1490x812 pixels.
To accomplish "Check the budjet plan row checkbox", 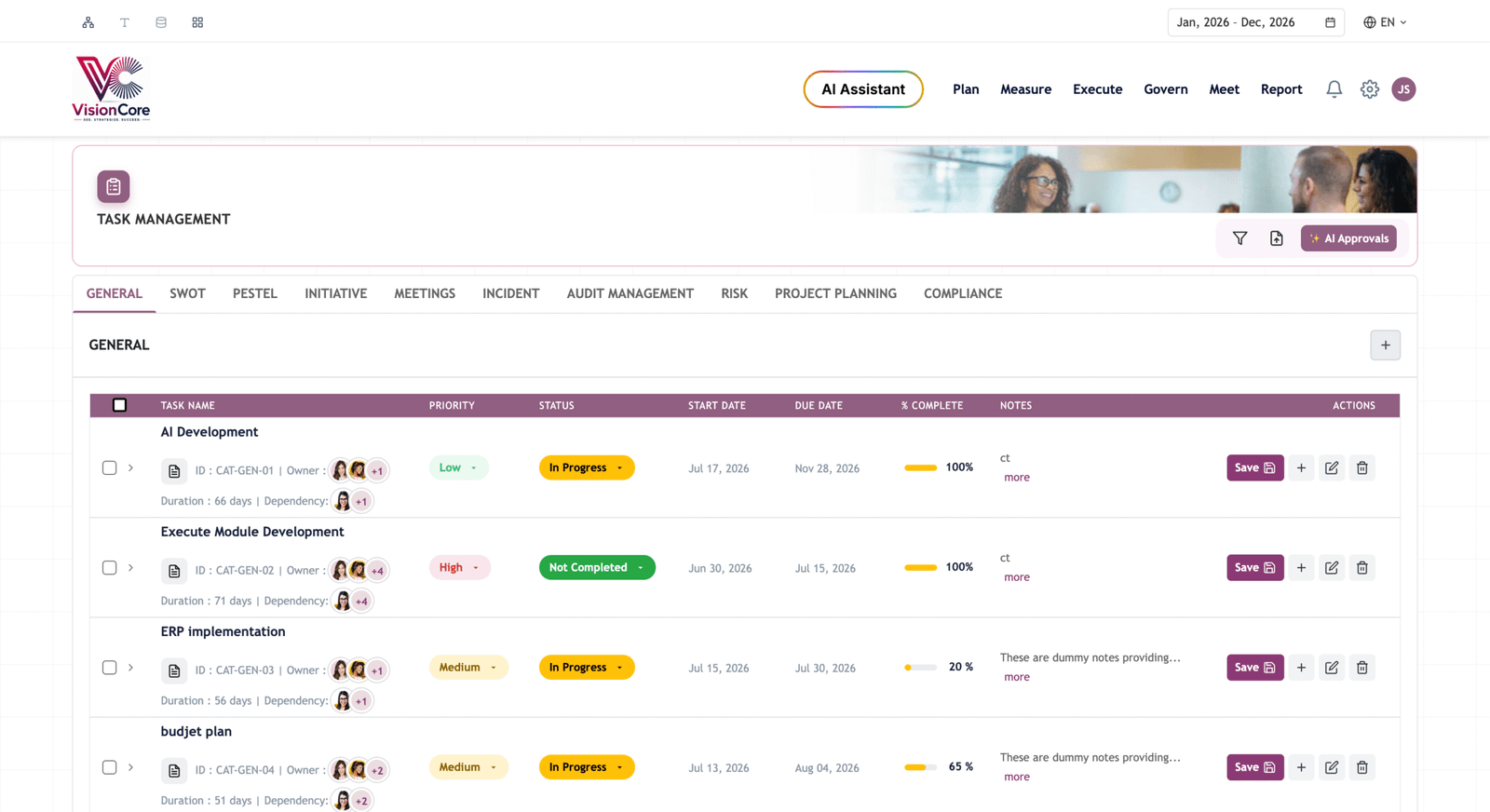I will (x=110, y=767).
